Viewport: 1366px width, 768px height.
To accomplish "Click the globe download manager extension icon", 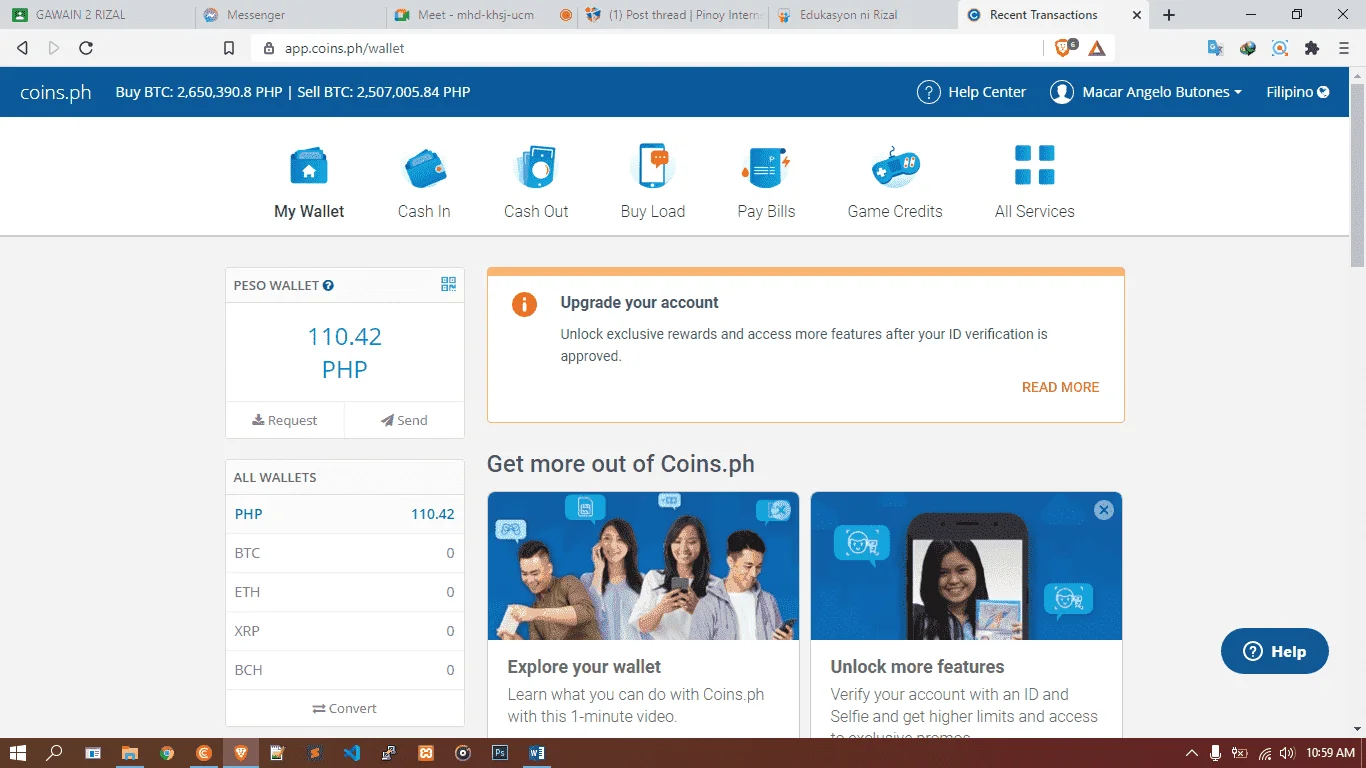I will [1248, 48].
